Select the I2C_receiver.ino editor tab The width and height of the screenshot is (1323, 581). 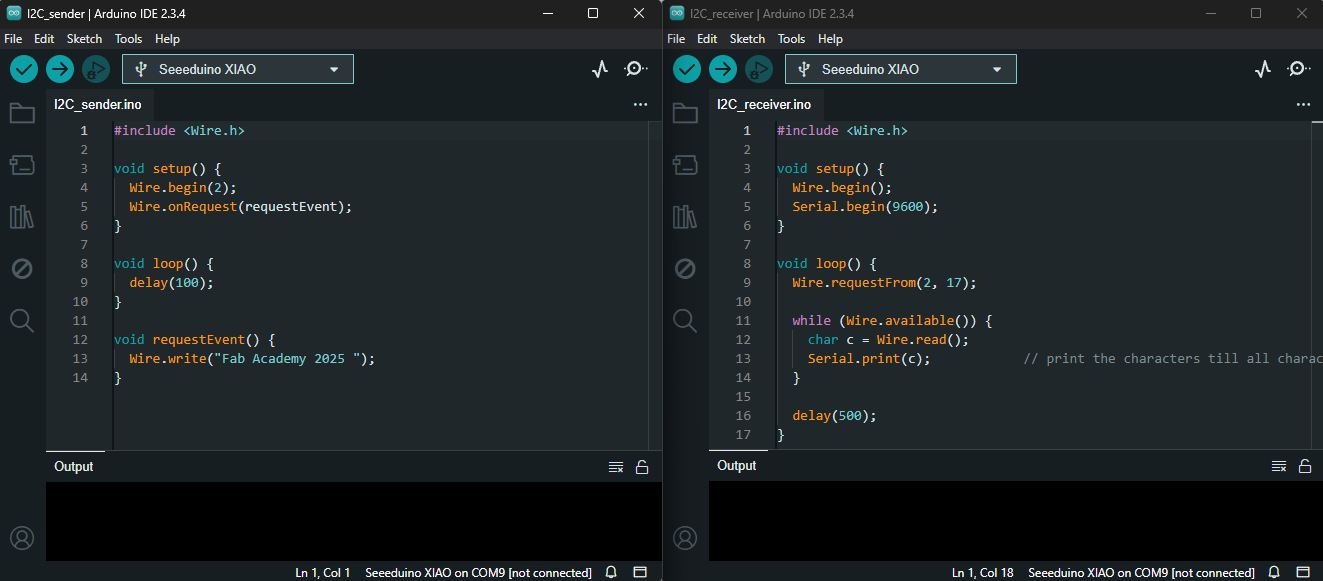pyautogui.click(x=764, y=104)
